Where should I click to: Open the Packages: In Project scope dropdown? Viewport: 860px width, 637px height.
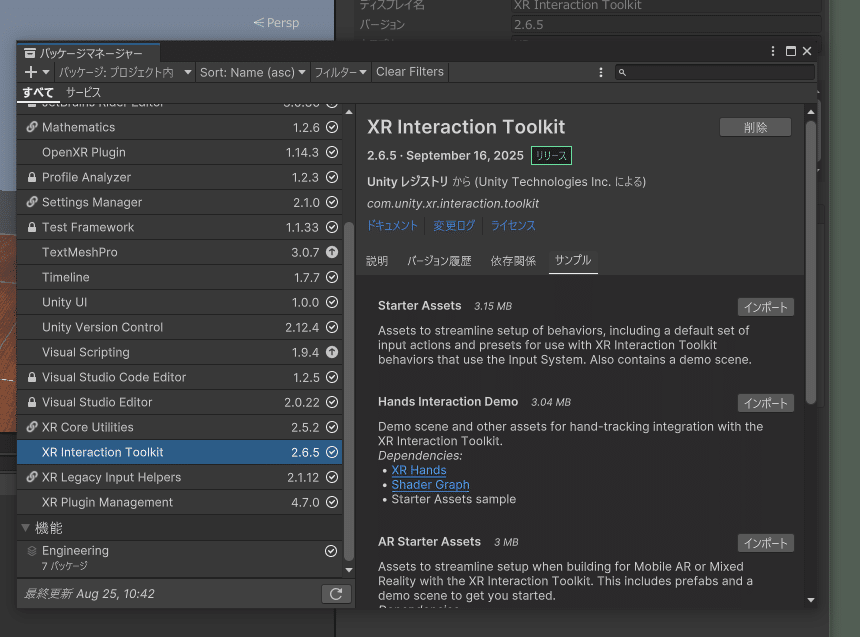coord(125,72)
